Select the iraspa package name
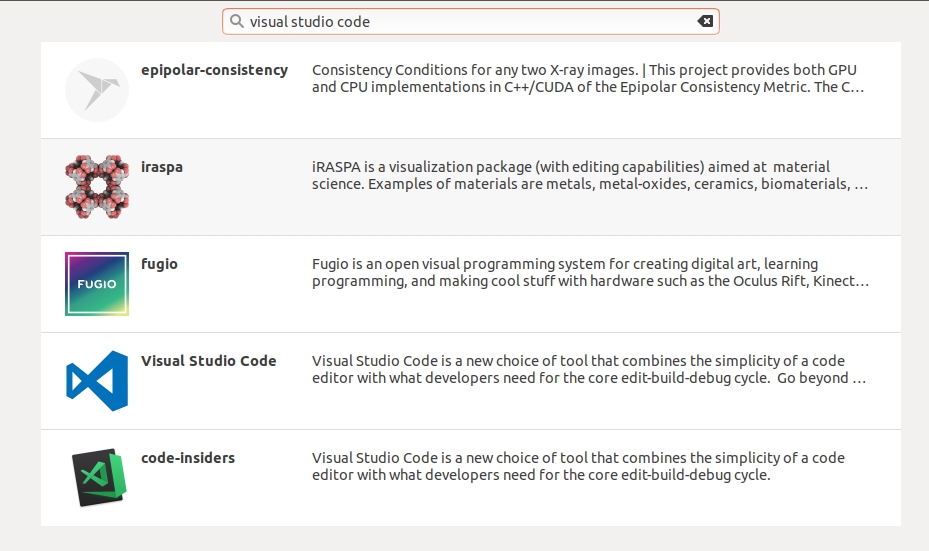The height and width of the screenshot is (551, 929). pyautogui.click(x=162, y=167)
